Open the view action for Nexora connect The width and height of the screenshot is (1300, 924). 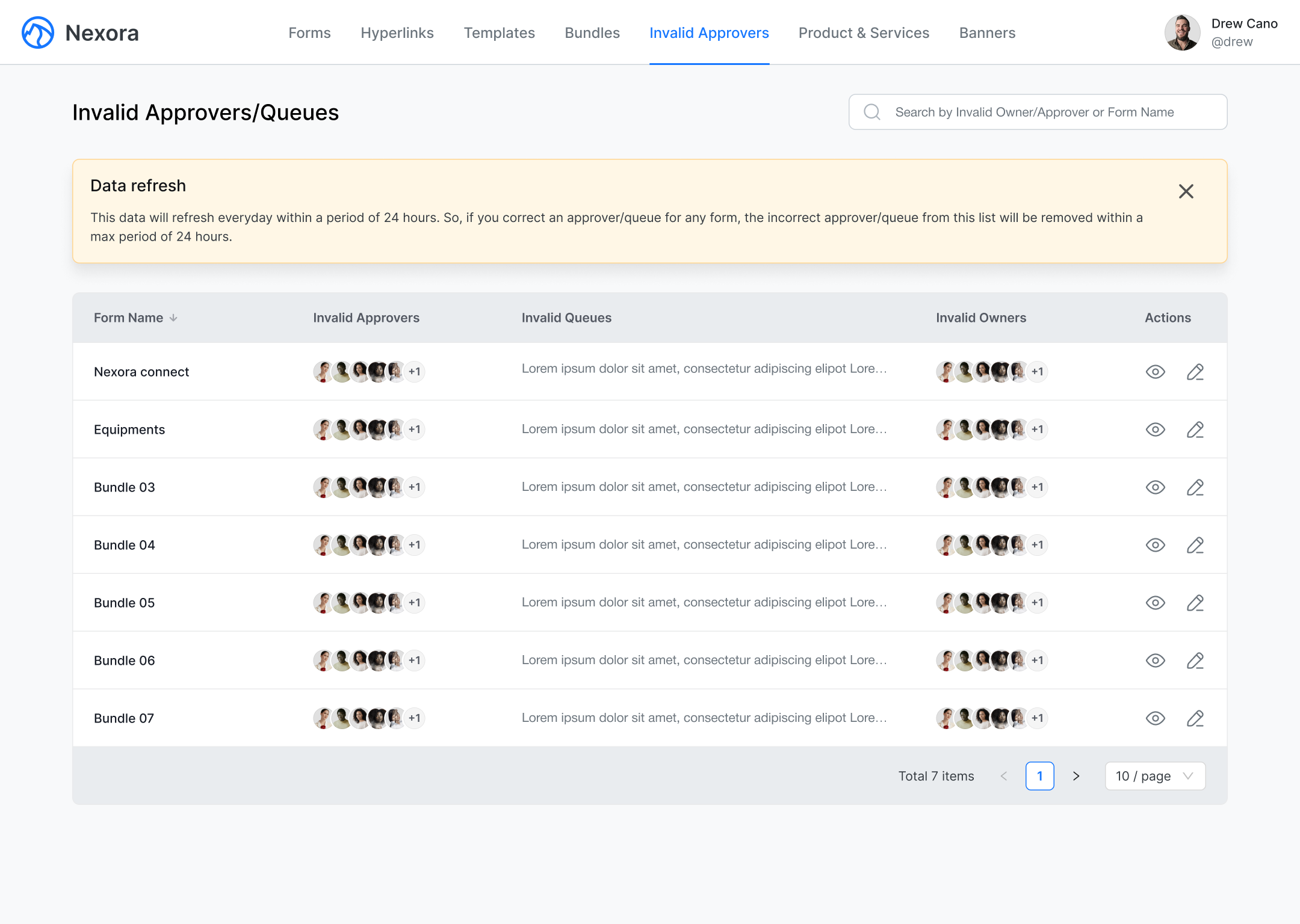point(1156,372)
